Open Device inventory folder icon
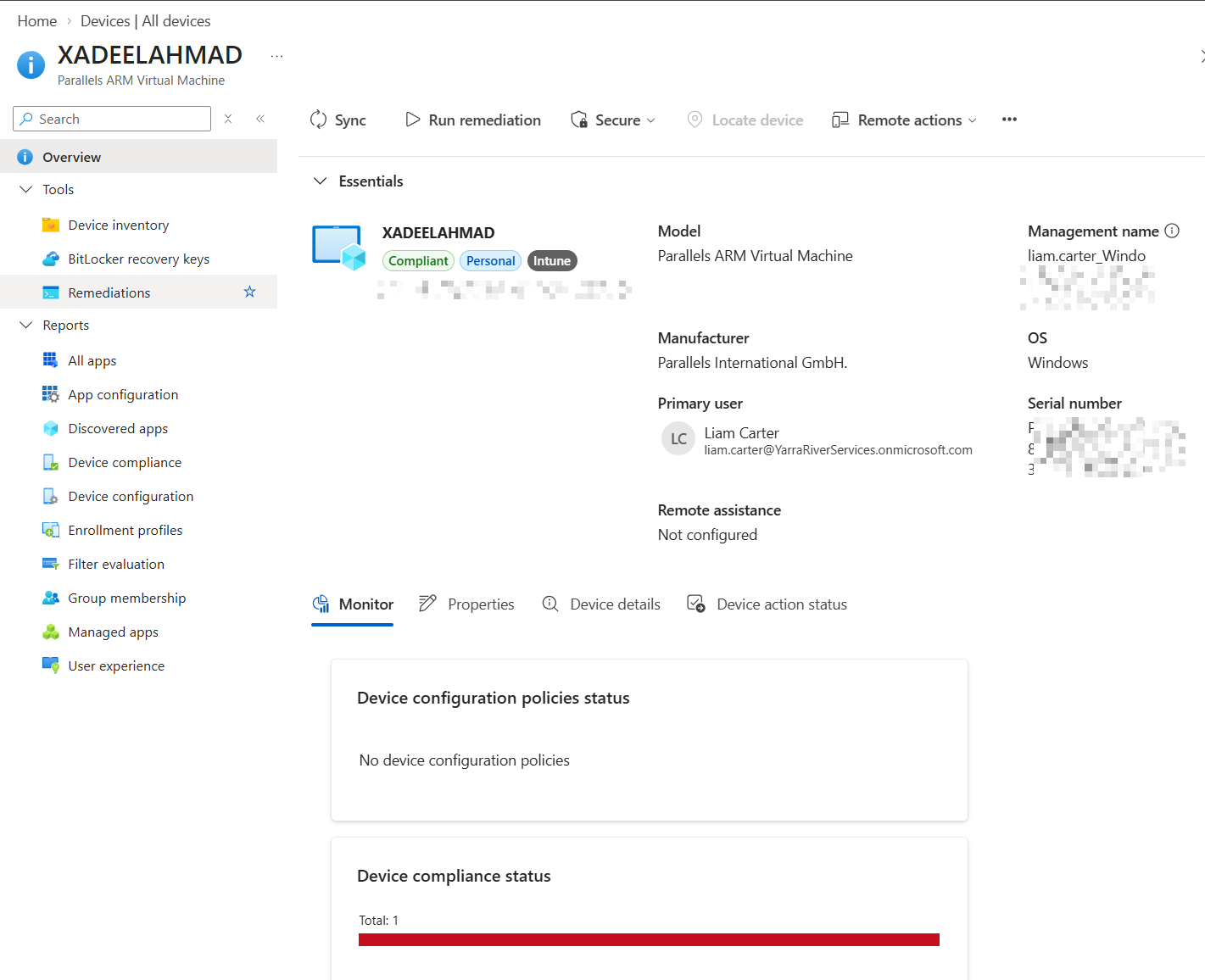 point(51,225)
